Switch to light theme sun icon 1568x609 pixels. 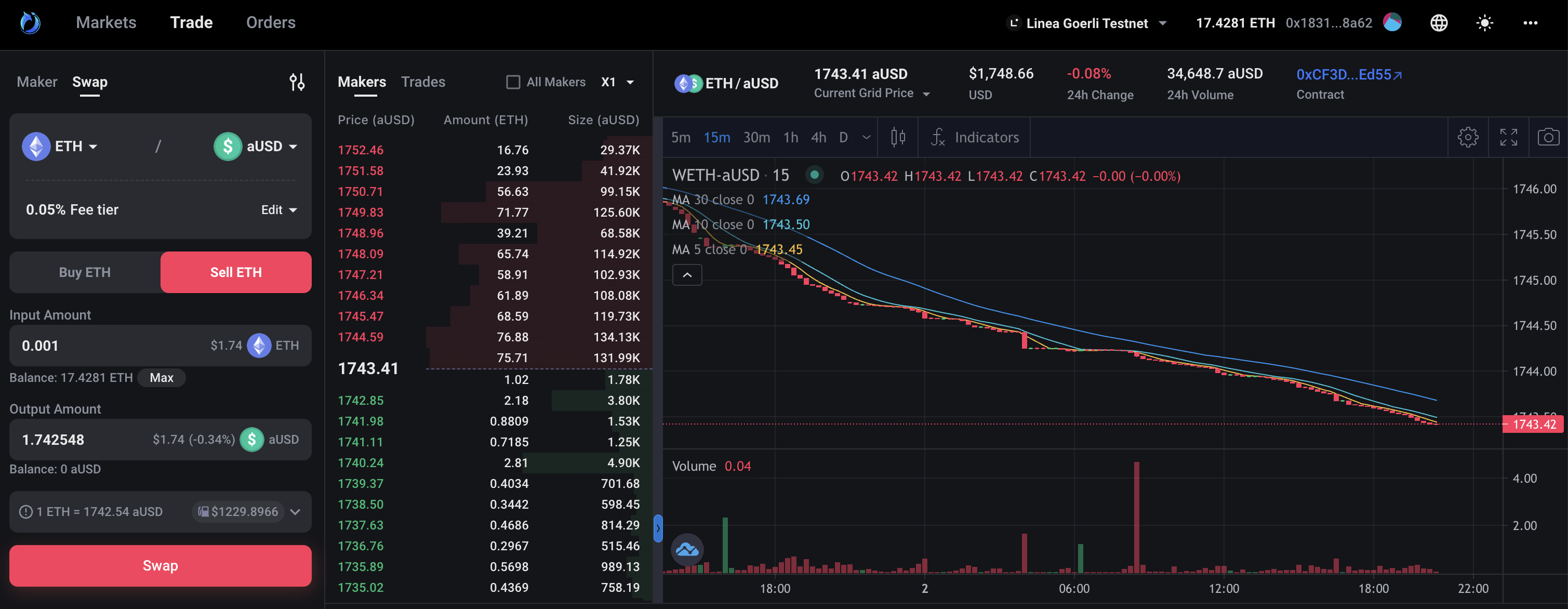pos(1484,23)
